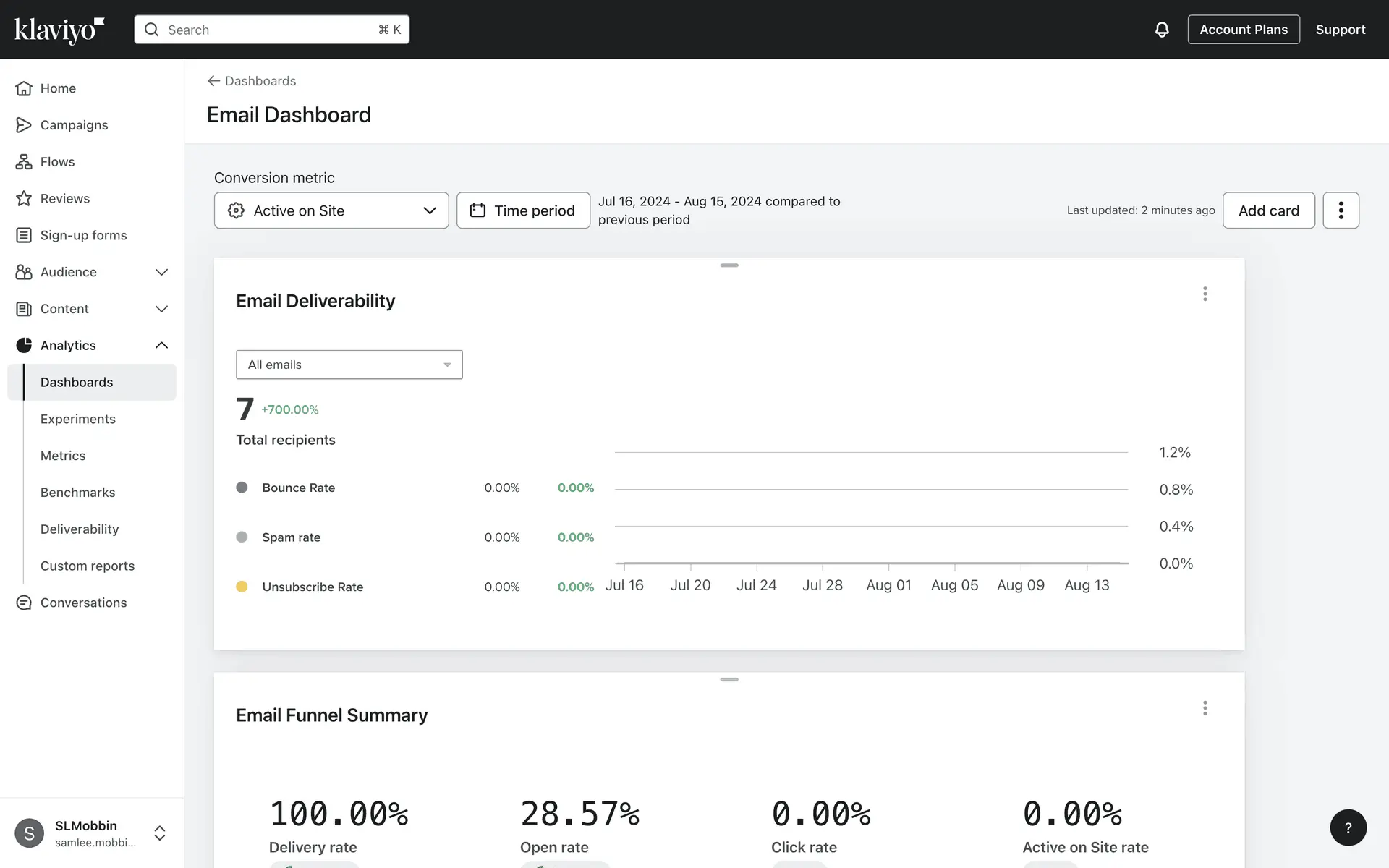Toggle the Bounce Rate legend dot
The height and width of the screenshot is (868, 1389).
(x=242, y=488)
